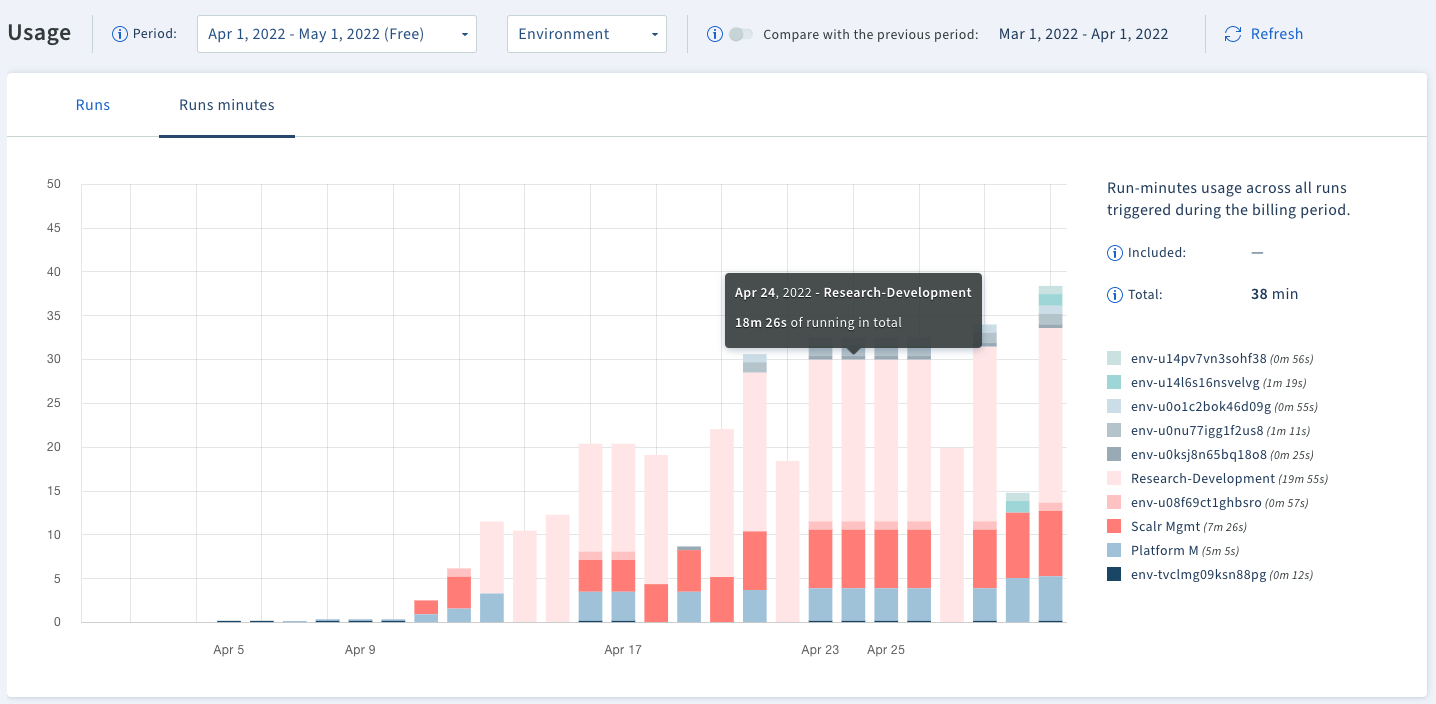Open the Period dropdown

pyautogui.click(x=336, y=33)
